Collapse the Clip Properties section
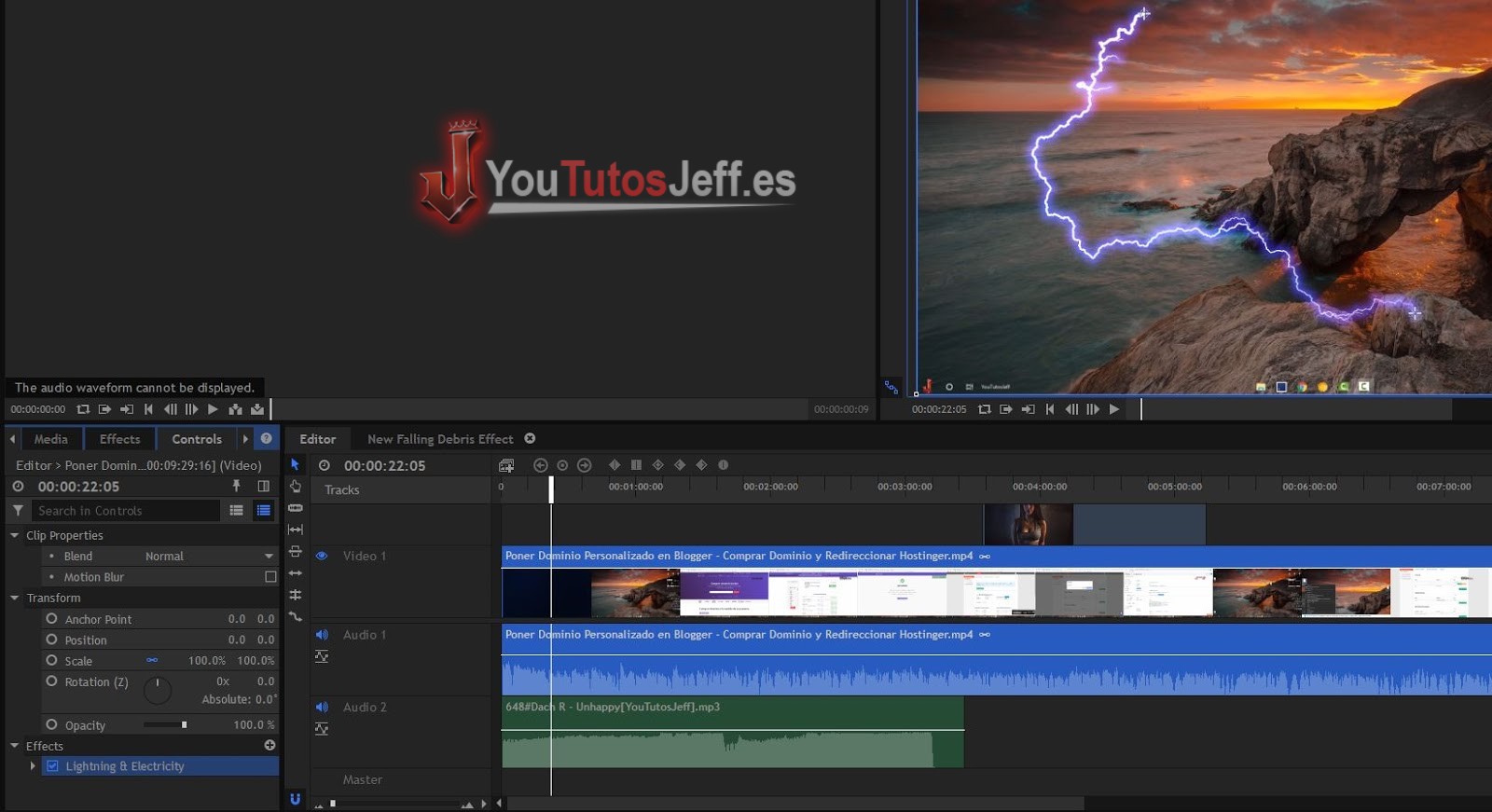 pyautogui.click(x=14, y=535)
